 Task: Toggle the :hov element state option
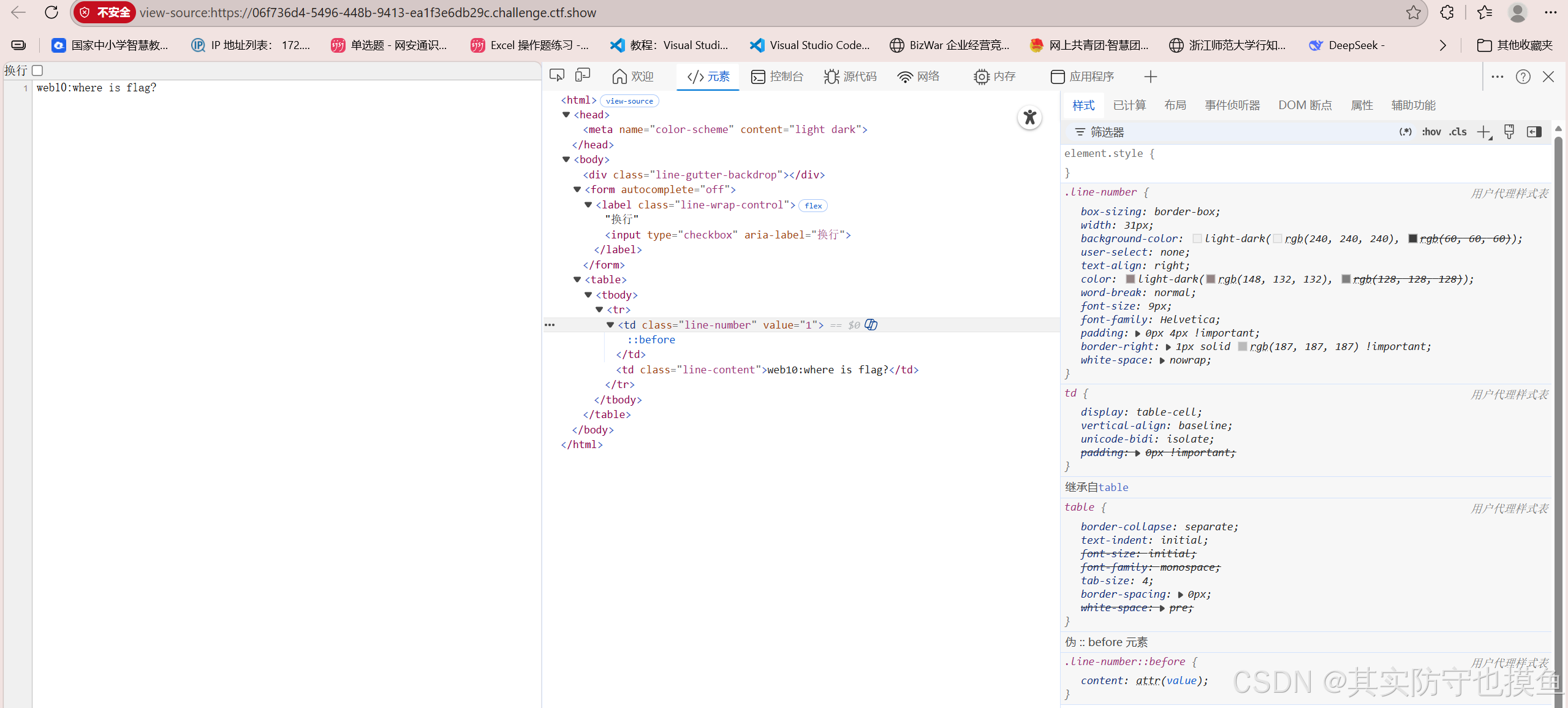pyautogui.click(x=1431, y=132)
